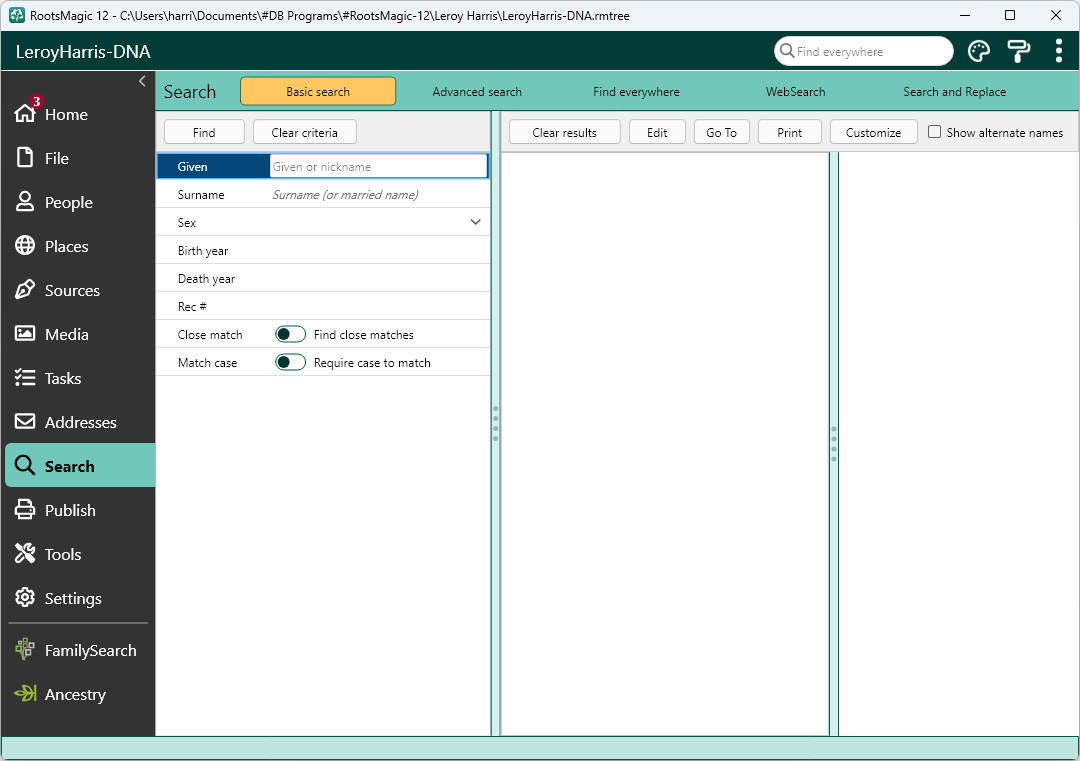Click the Birth year field

pyautogui.click(x=378, y=251)
